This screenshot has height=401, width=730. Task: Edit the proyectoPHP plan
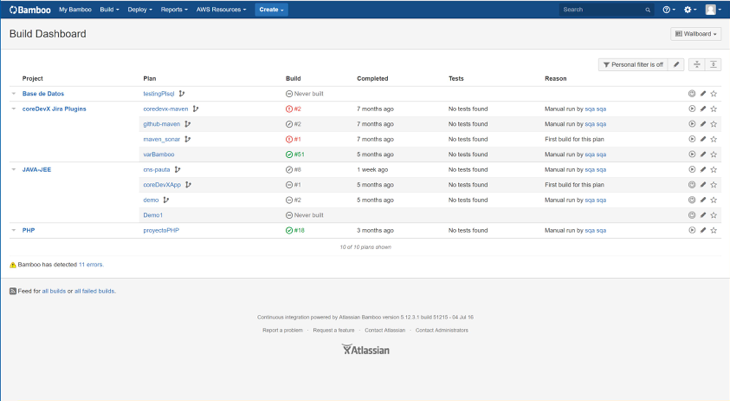(x=703, y=230)
